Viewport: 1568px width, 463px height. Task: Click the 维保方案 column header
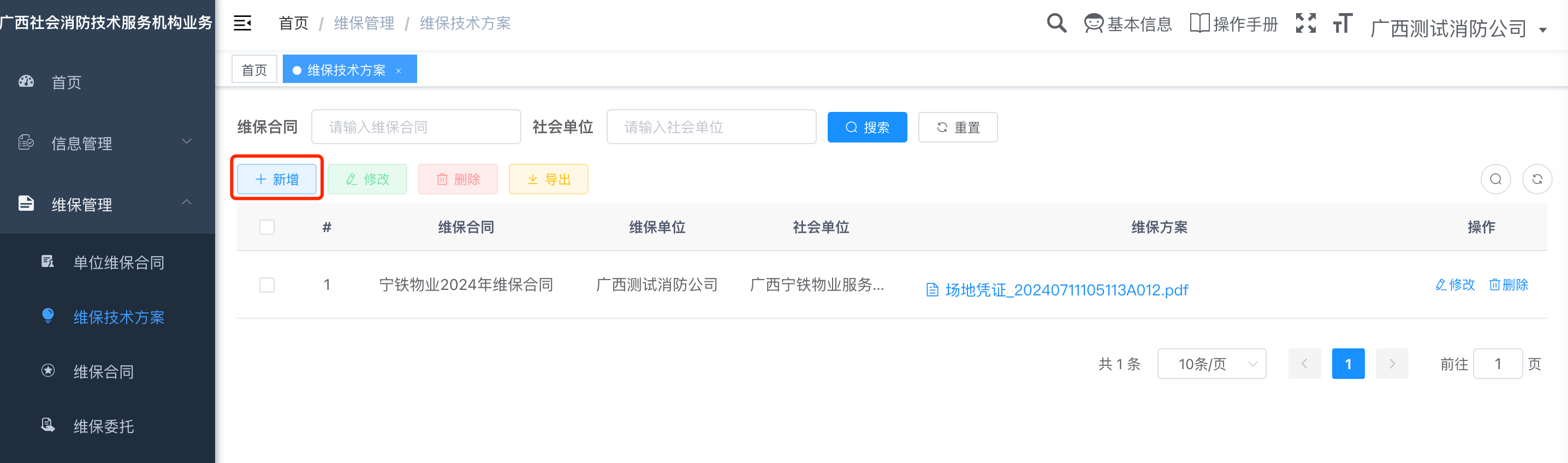pyautogui.click(x=1159, y=227)
